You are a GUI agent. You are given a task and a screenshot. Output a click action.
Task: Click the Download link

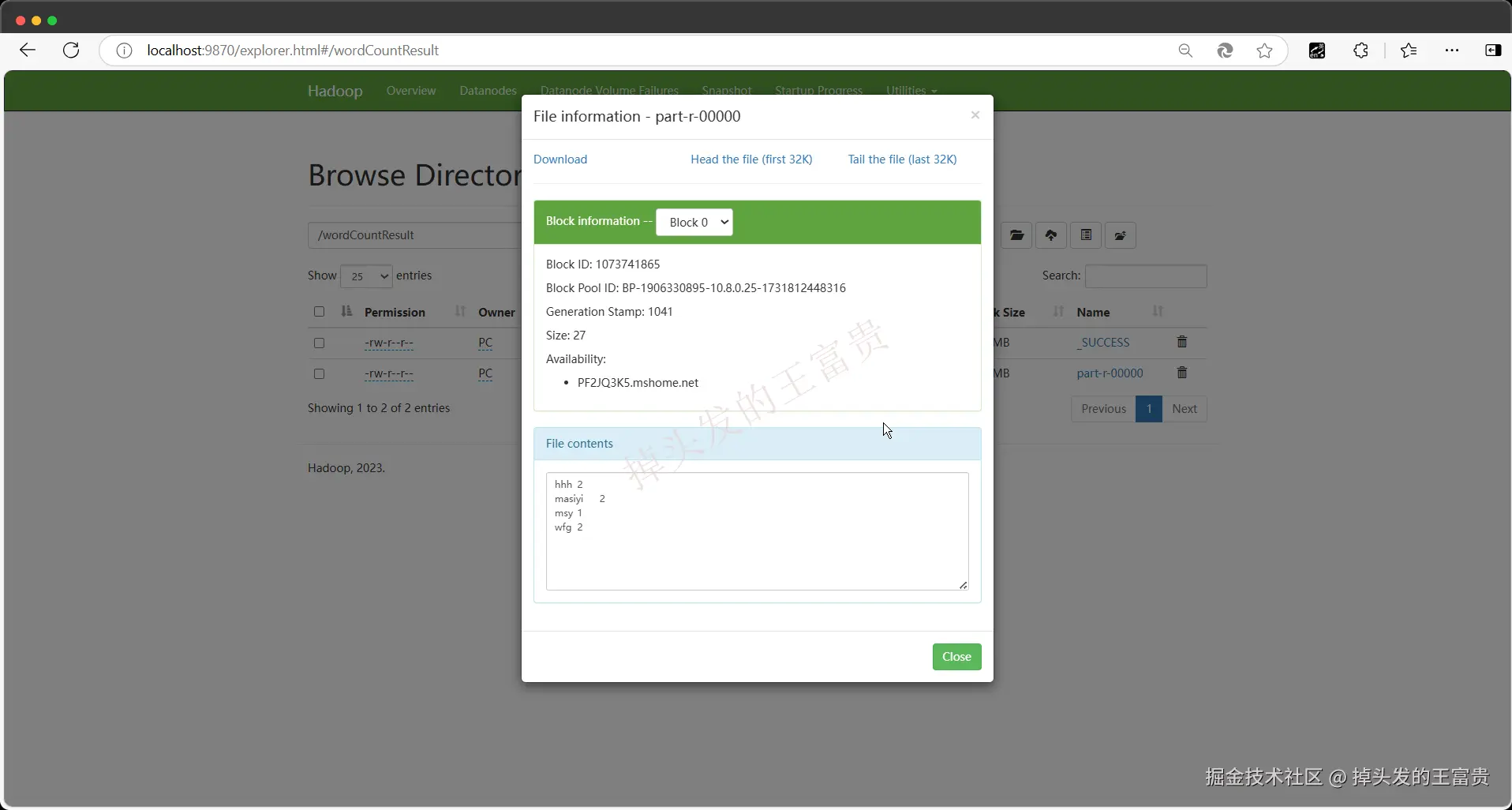coord(560,159)
